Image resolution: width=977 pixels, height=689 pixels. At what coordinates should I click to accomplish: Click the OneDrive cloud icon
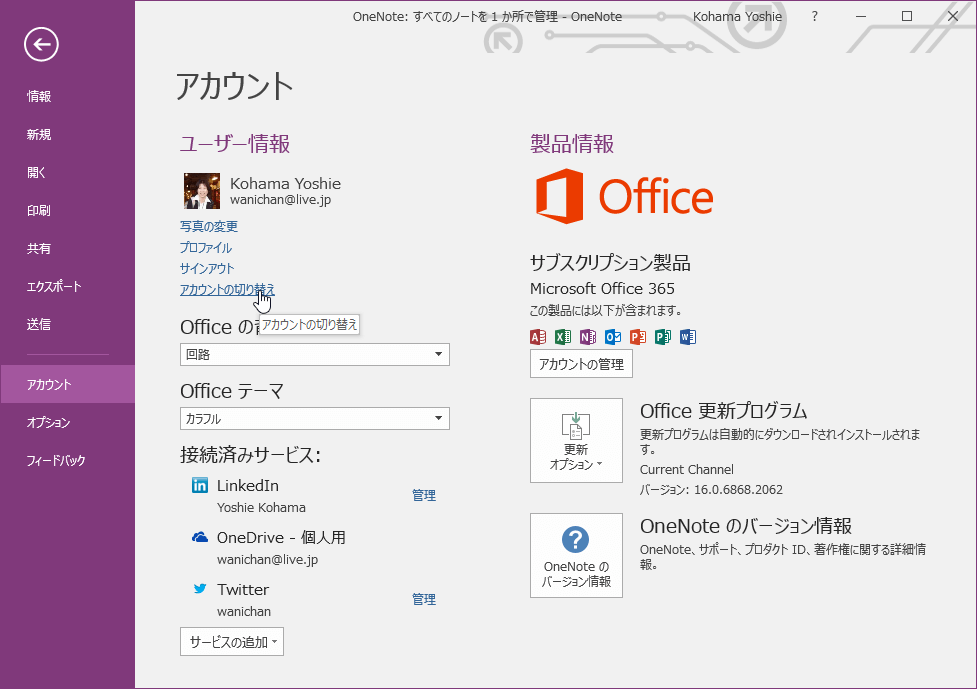[x=200, y=537]
